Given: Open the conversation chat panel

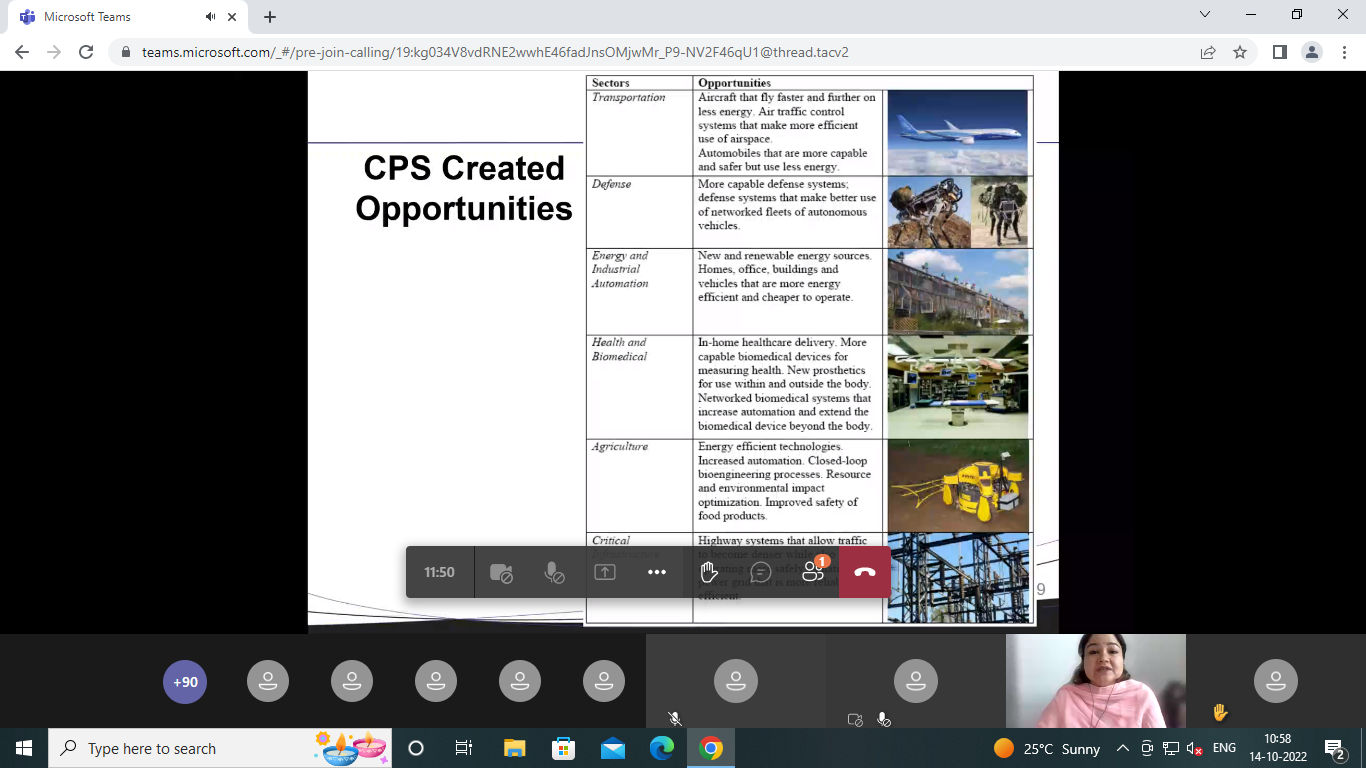Looking at the screenshot, I should pyautogui.click(x=761, y=572).
